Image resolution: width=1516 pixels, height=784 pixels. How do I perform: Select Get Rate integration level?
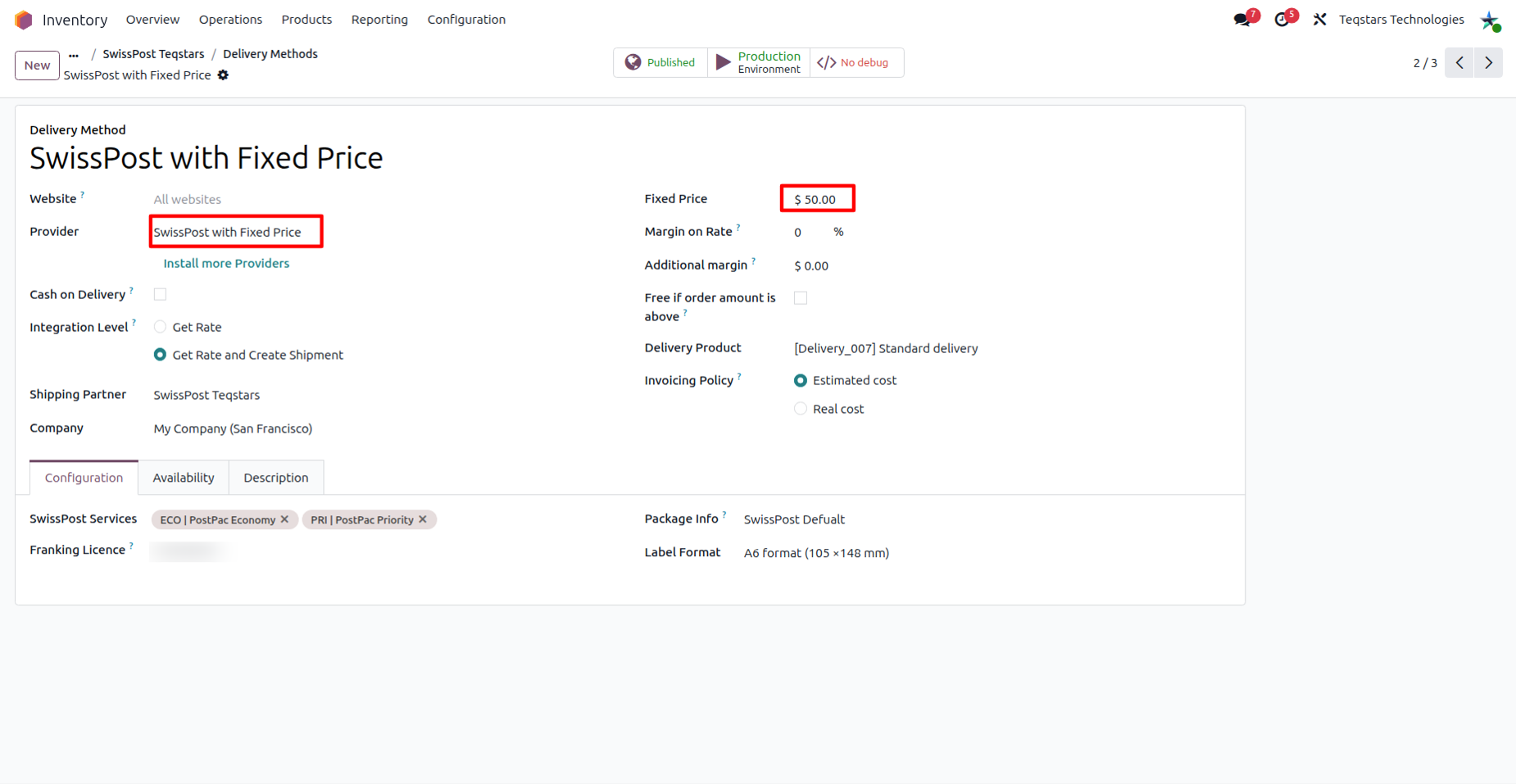click(160, 327)
